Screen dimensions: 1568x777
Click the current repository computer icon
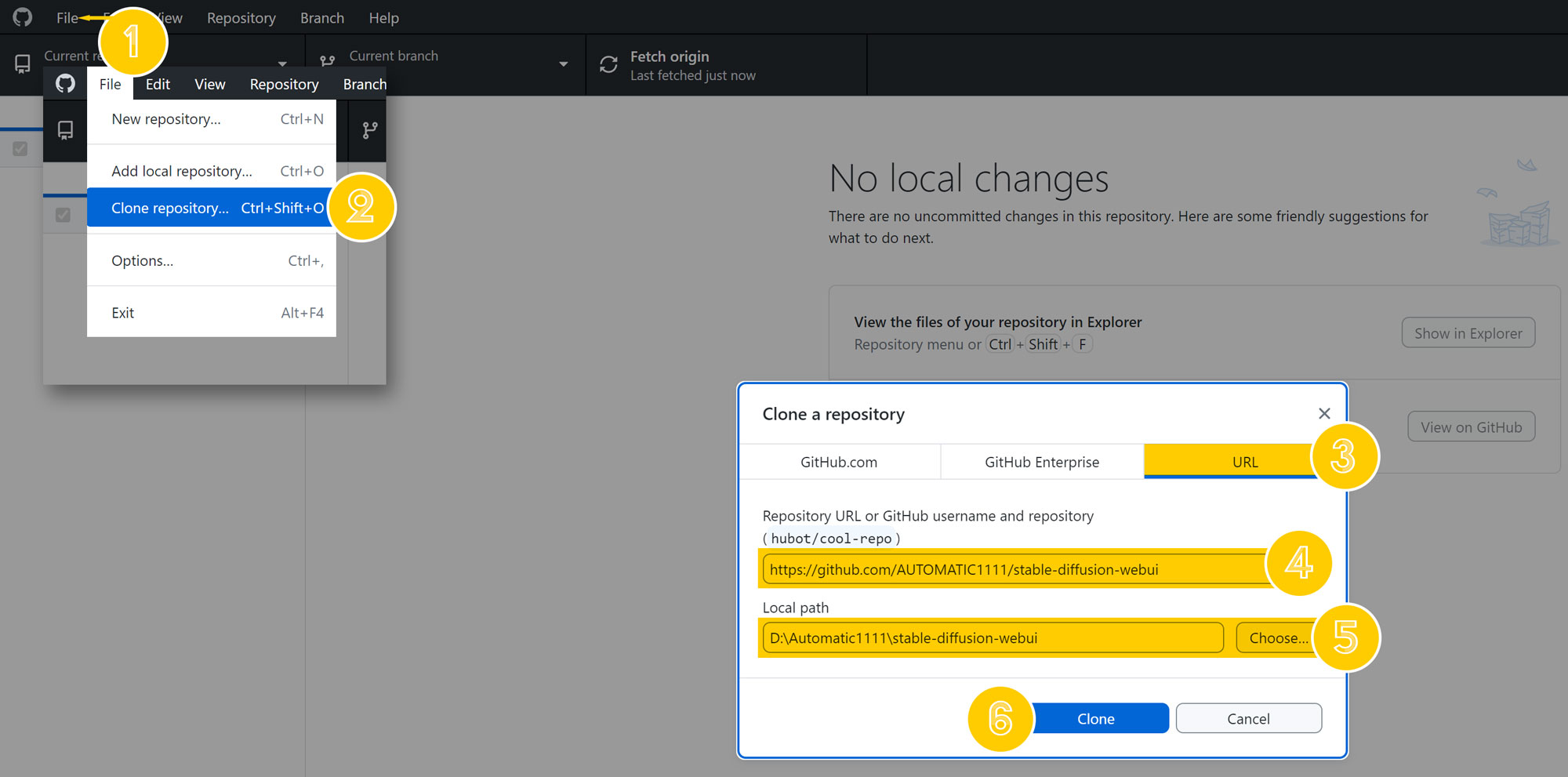23,64
